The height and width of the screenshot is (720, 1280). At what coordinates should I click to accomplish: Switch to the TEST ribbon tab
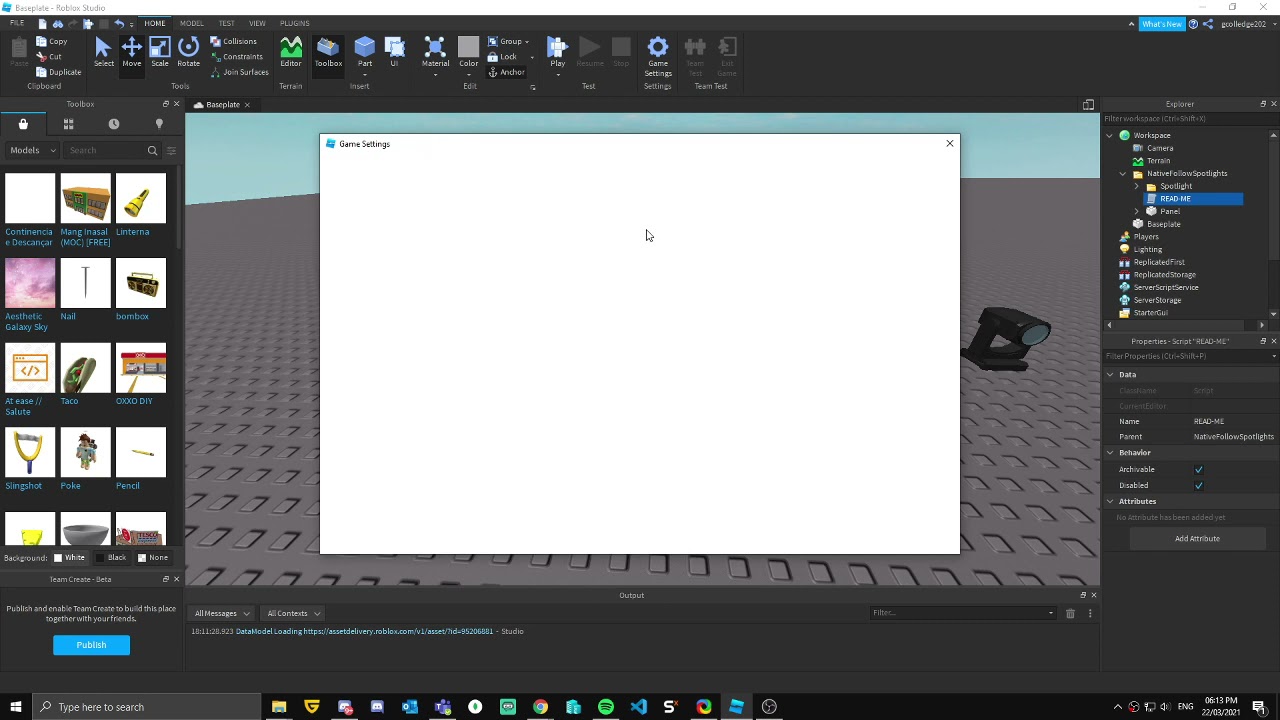pyautogui.click(x=227, y=23)
